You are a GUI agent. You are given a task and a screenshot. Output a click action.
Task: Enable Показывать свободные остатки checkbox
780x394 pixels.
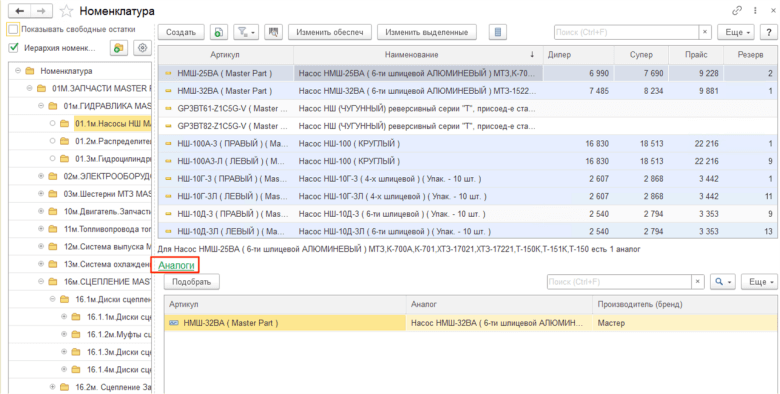point(12,29)
